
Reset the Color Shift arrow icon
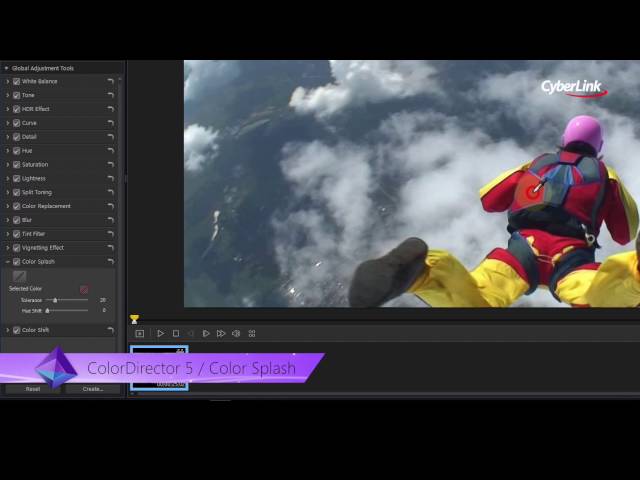[x=110, y=330]
